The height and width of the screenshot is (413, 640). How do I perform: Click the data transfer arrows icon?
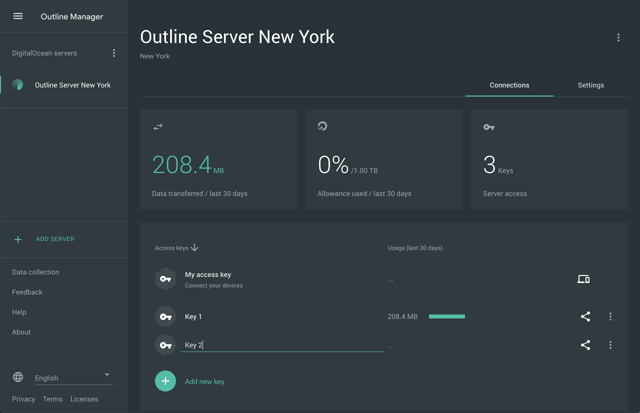click(158, 127)
